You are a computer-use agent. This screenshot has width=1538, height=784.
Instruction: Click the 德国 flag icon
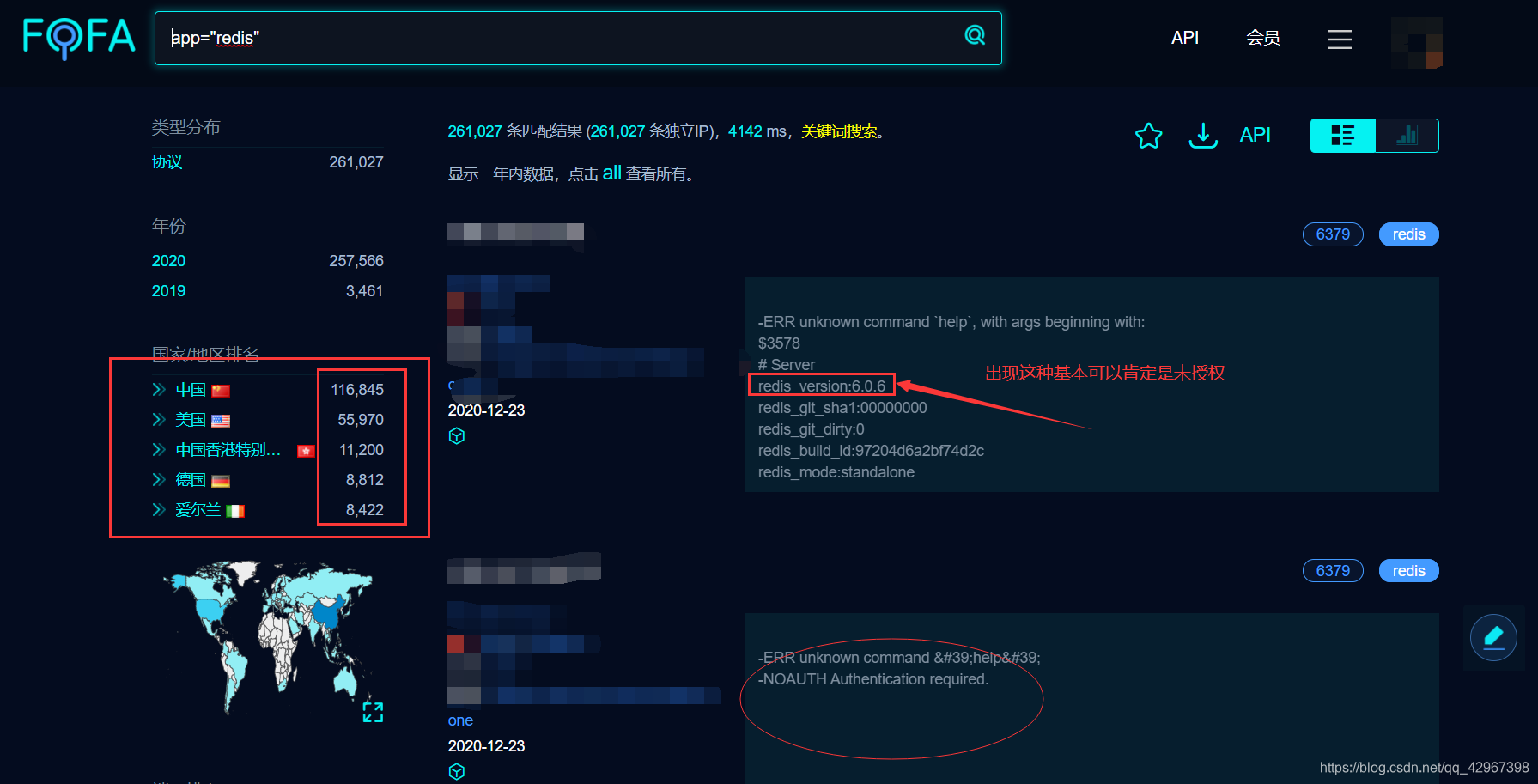click(x=221, y=482)
